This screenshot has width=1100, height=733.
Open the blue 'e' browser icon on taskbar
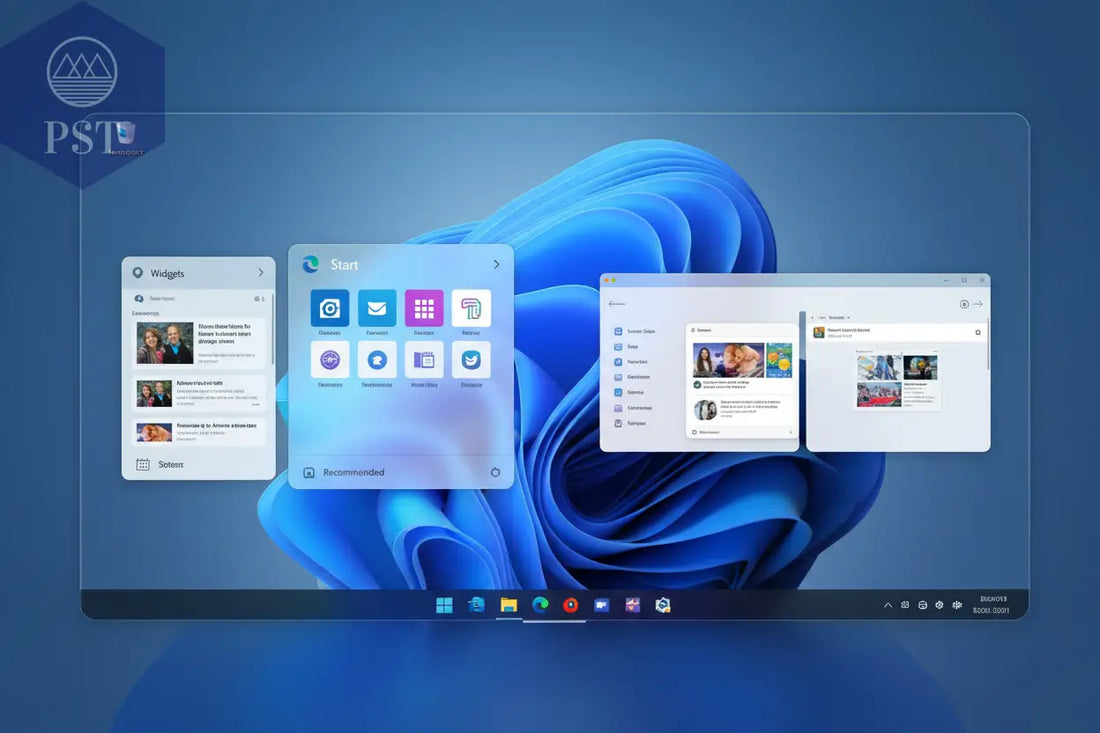pyautogui.click(x=476, y=605)
